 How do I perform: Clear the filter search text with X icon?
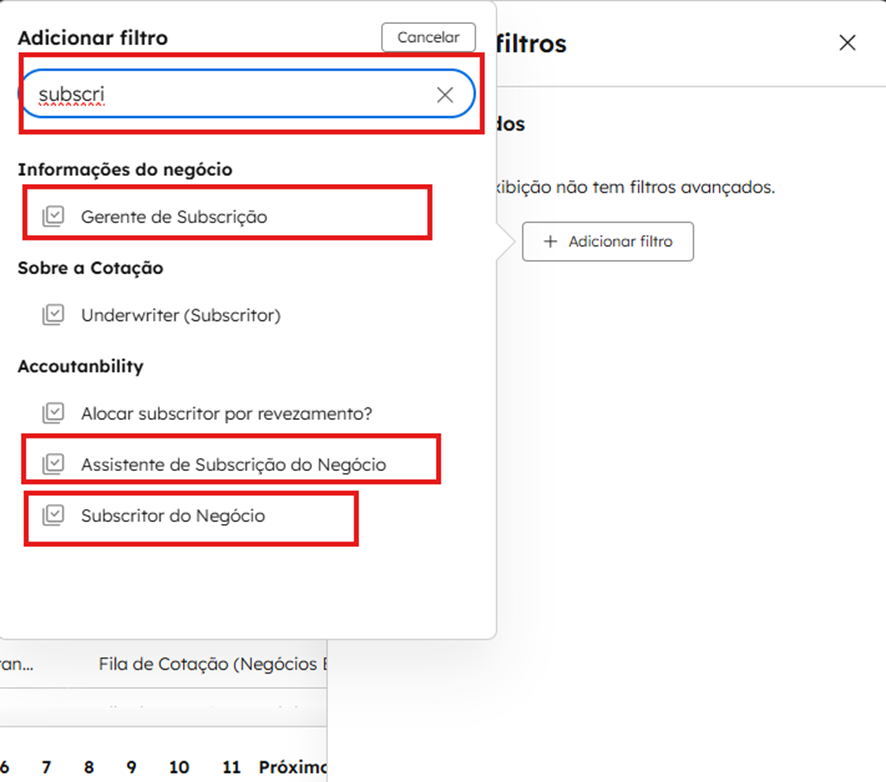445,95
